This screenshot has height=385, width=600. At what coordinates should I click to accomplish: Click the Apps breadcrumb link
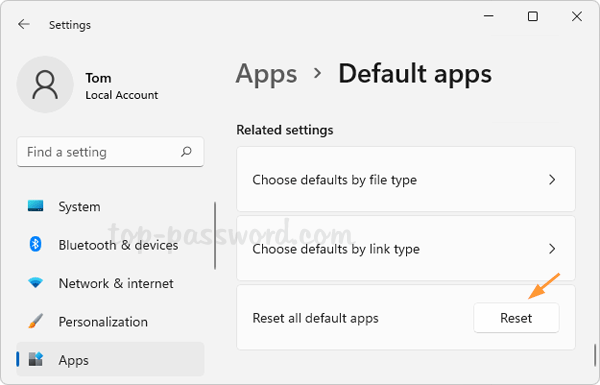pos(266,74)
